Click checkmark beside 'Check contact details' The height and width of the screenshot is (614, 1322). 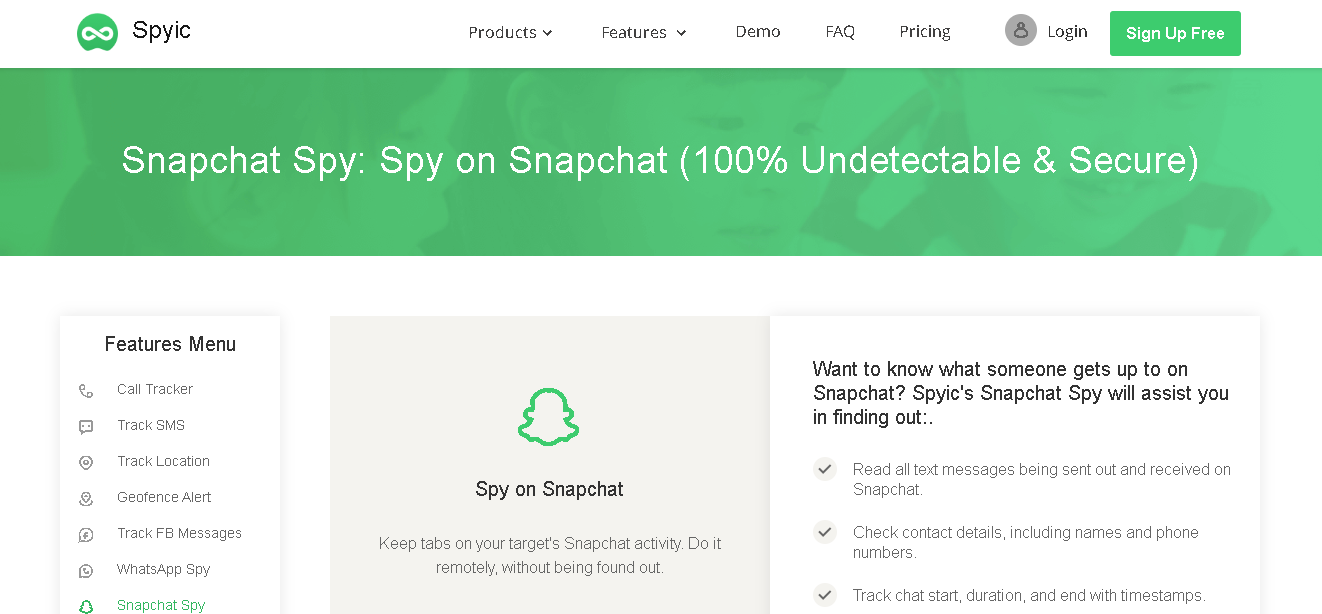click(x=825, y=532)
